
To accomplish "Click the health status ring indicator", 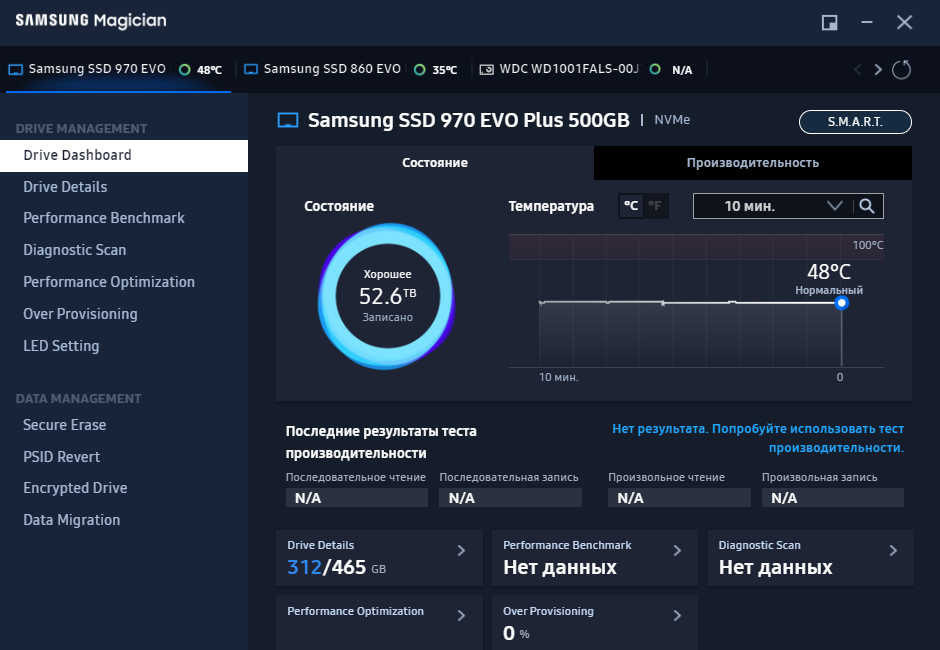I will tap(385, 296).
